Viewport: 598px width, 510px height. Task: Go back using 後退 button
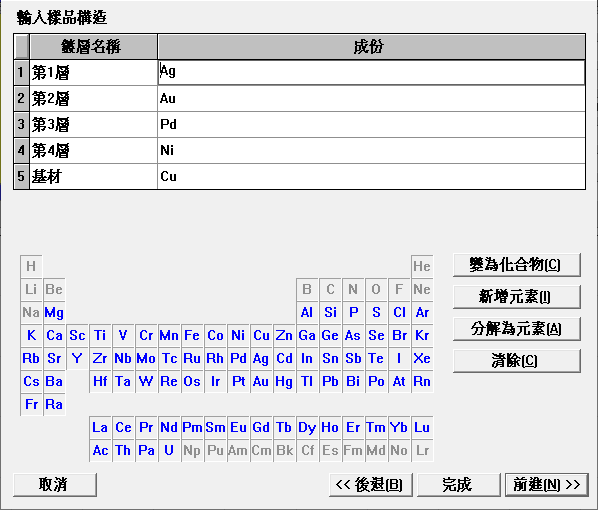pyautogui.click(x=370, y=485)
